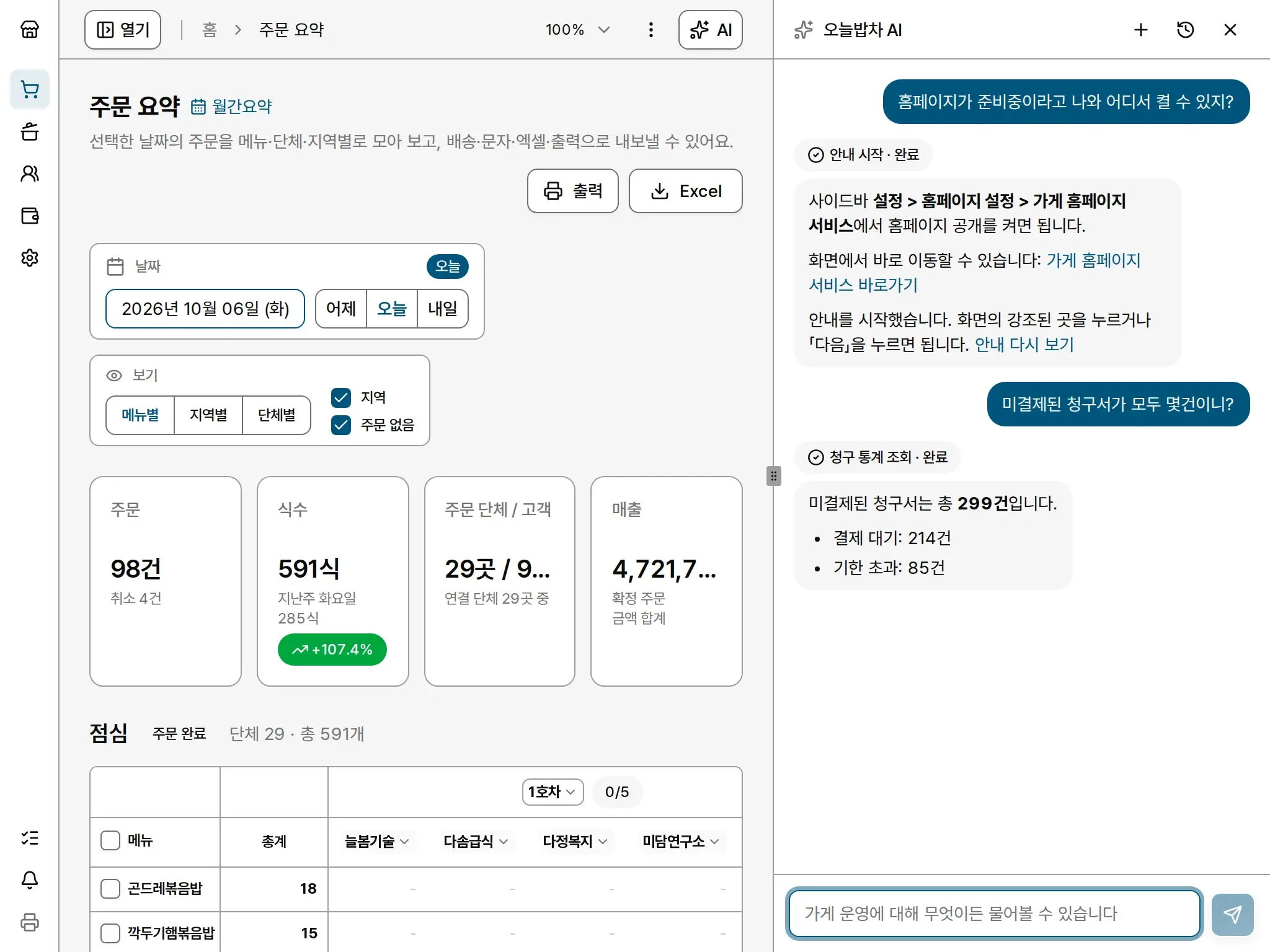Open the 2026년 10월 06일 date picker
Image resolution: width=1270 pixels, height=952 pixels.
click(205, 309)
